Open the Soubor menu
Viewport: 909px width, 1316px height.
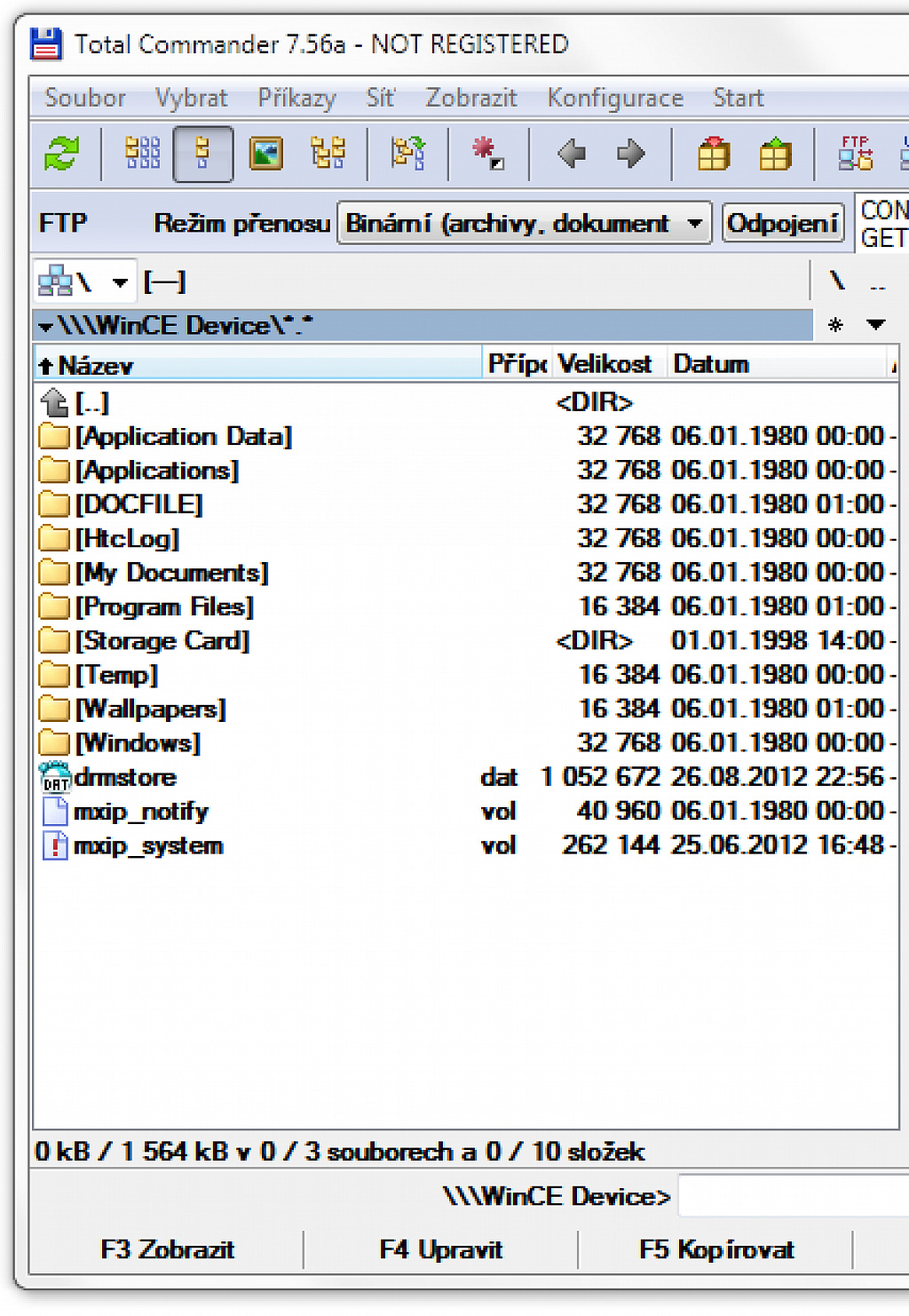point(85,98)
